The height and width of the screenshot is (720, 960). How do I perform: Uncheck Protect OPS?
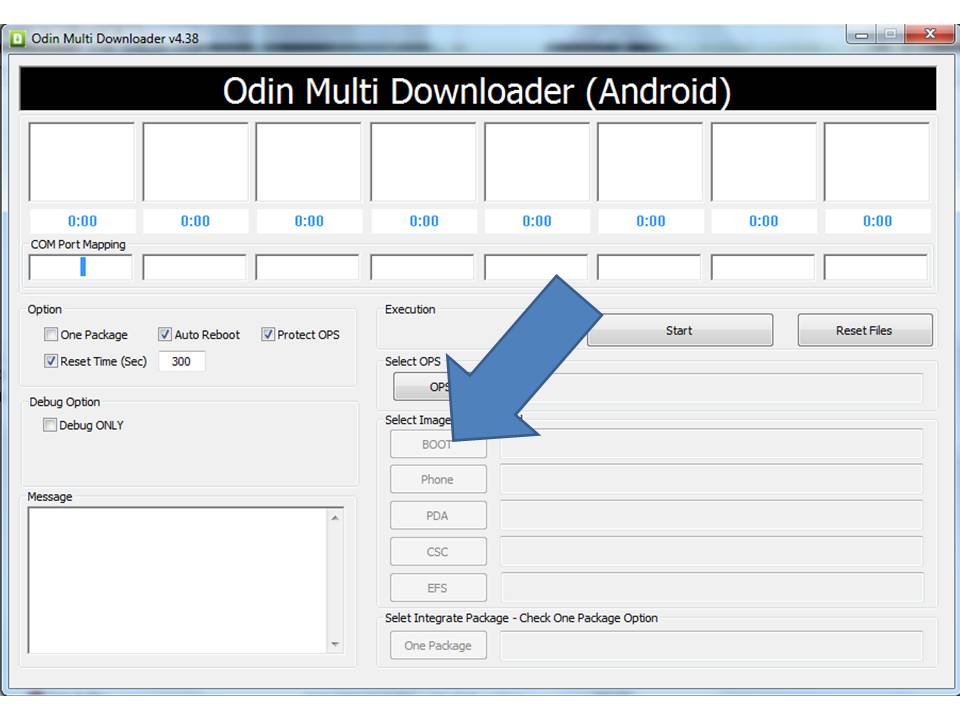pos(267,334)
